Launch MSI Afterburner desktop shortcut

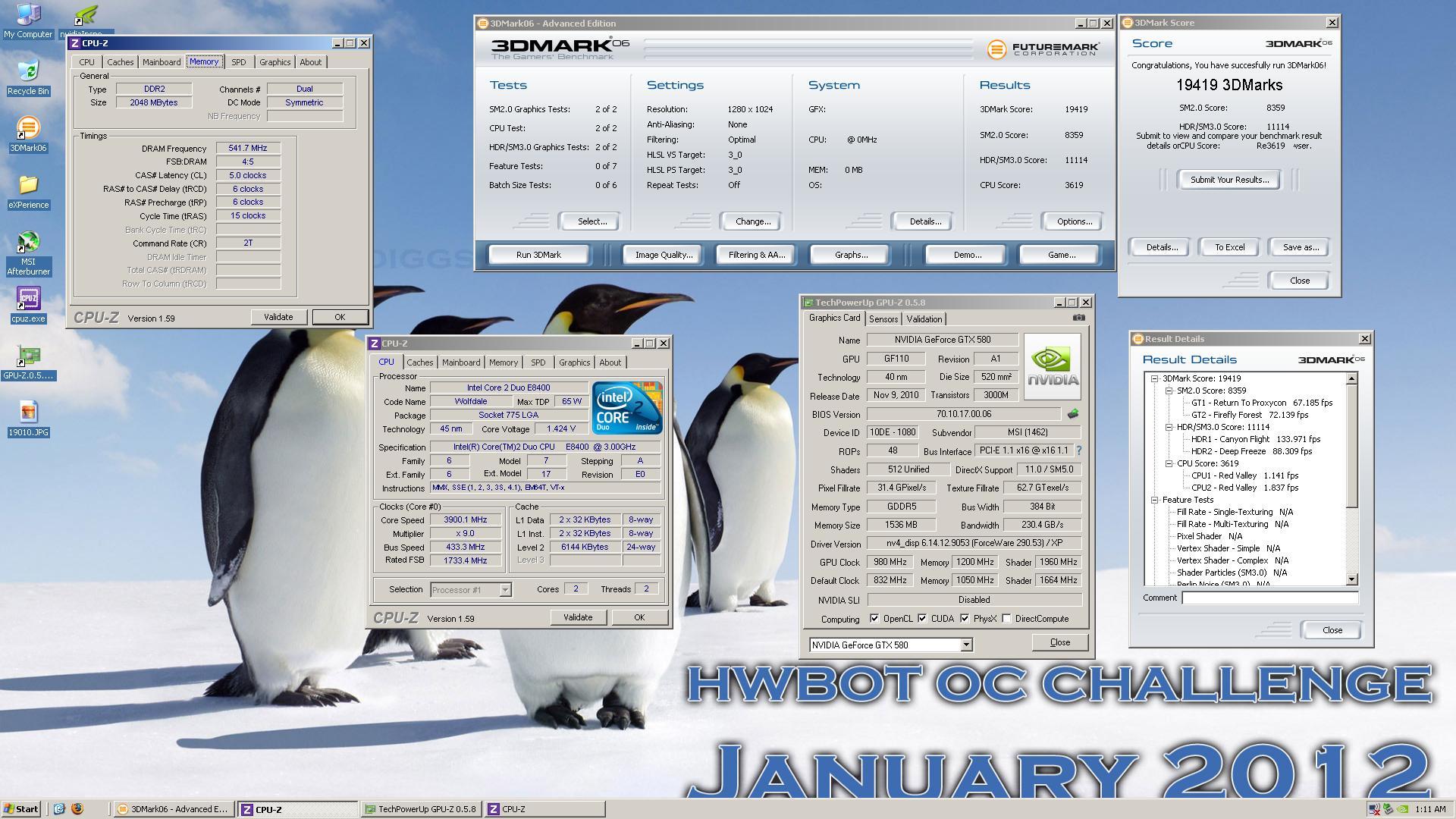28,253
